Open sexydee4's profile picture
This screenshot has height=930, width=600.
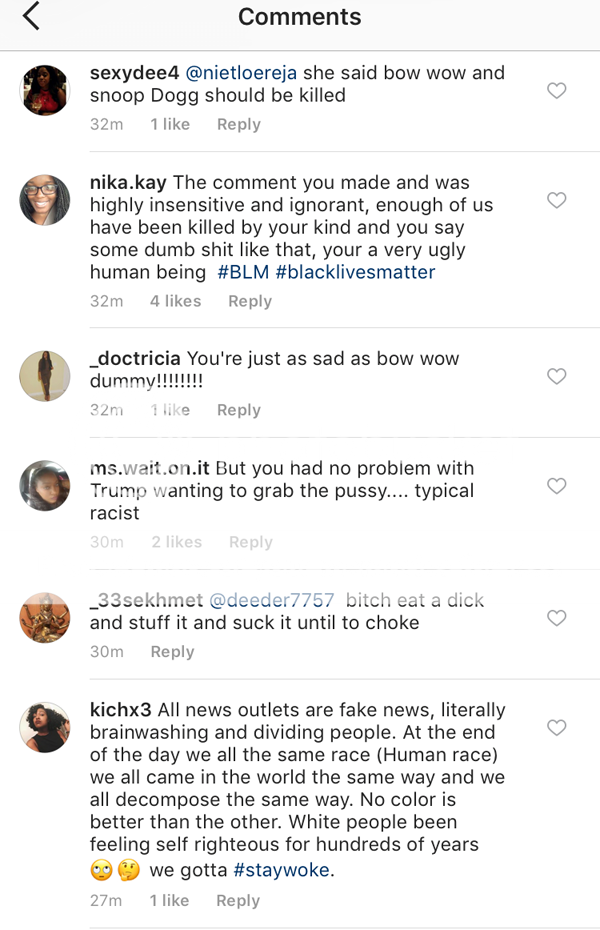(x=45, y=91)
